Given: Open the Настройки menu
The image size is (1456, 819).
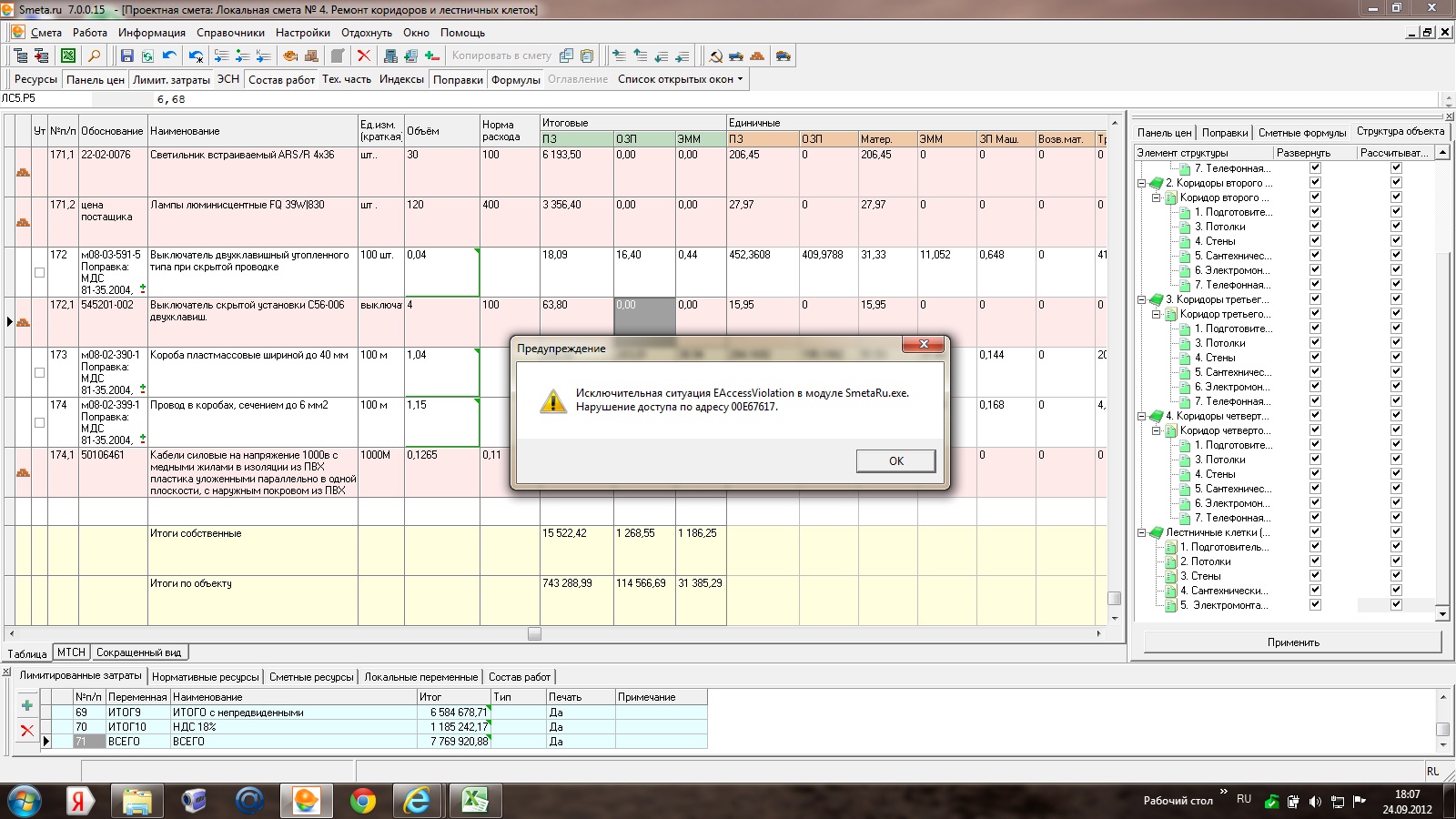Looking at the screenshot, I should [303, 33].
